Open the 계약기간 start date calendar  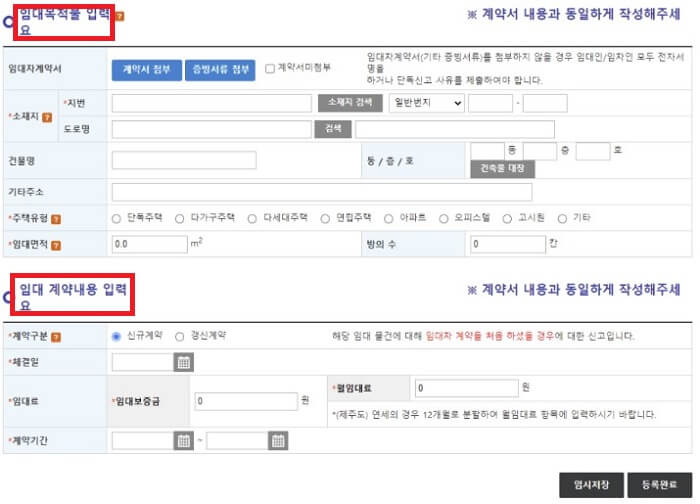183,441
